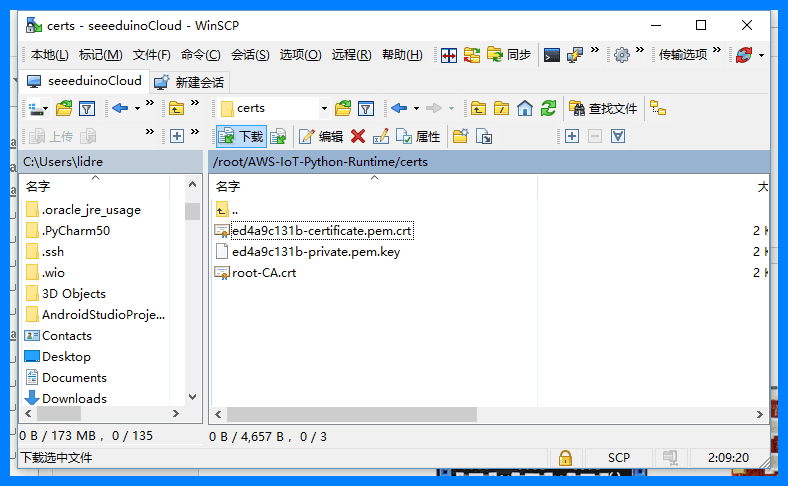
Task: Click the 编辑 edit button
Action: click(x=321, y=136)
